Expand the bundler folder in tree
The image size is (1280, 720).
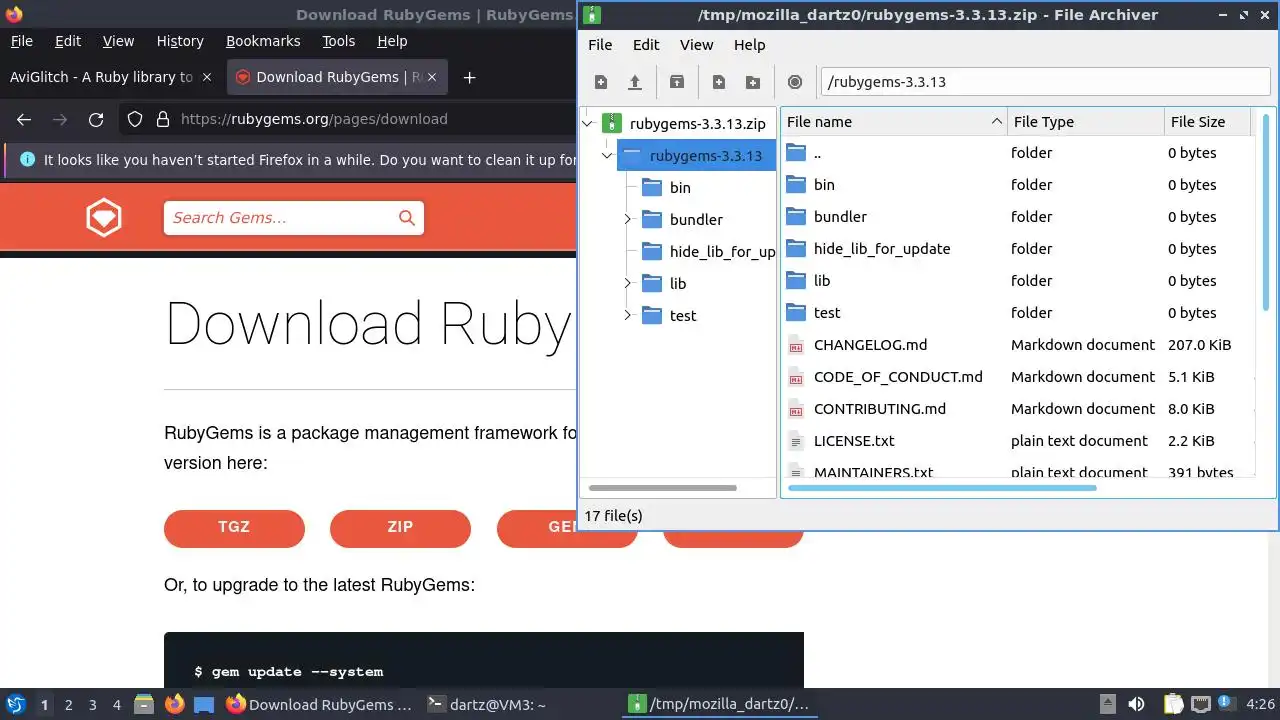pos(628,220)
